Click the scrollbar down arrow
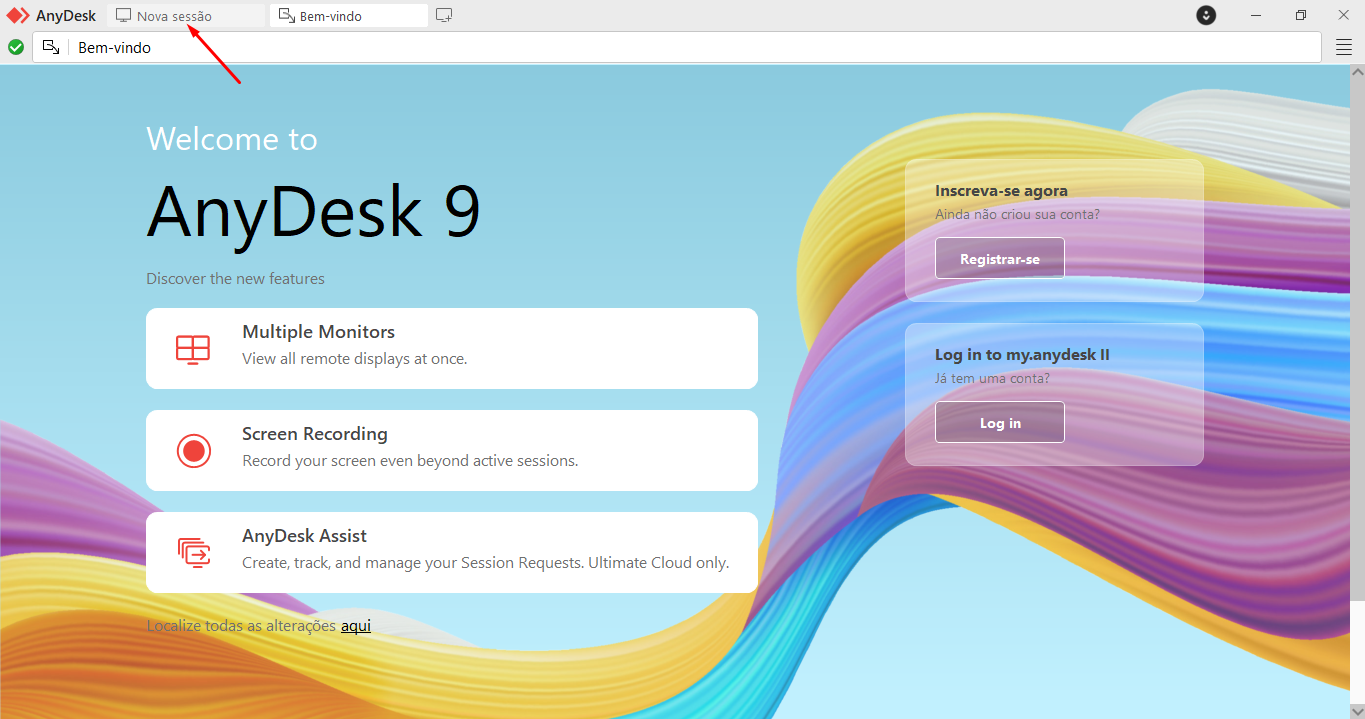This screenshot has height=719, width=1365. click(x=1357, y=711)
